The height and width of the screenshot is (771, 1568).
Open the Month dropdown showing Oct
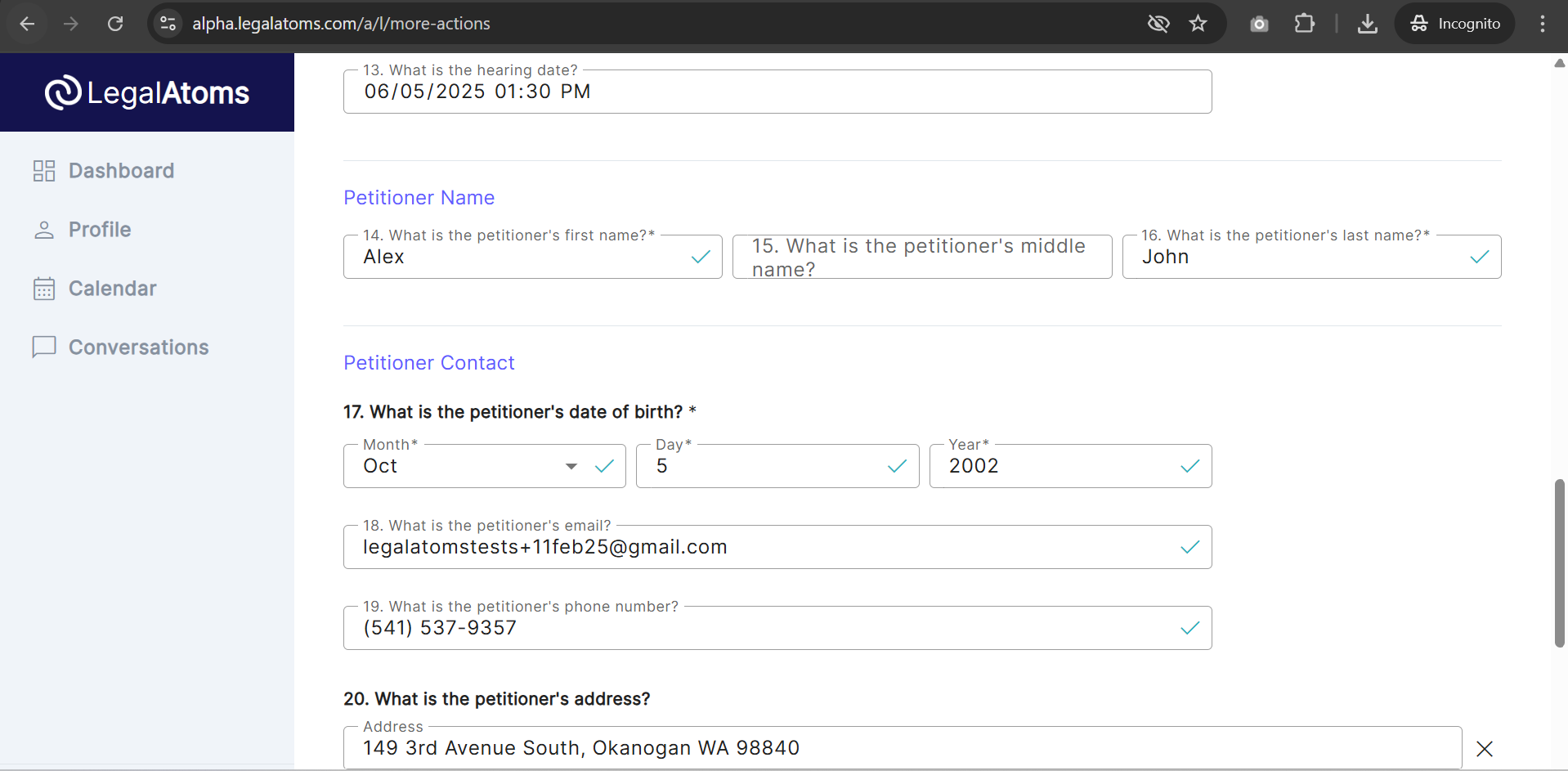(485, 466)
